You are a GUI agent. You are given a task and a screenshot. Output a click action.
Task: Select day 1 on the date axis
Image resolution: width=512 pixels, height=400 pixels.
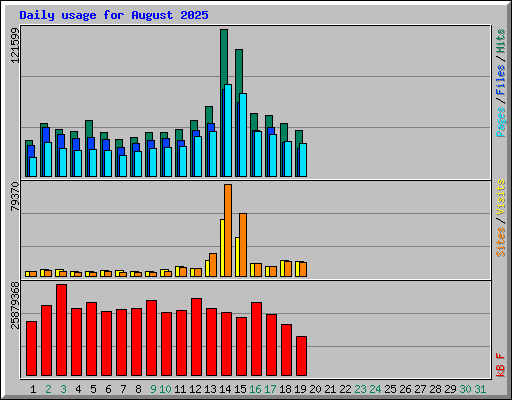tap(33, 389)
